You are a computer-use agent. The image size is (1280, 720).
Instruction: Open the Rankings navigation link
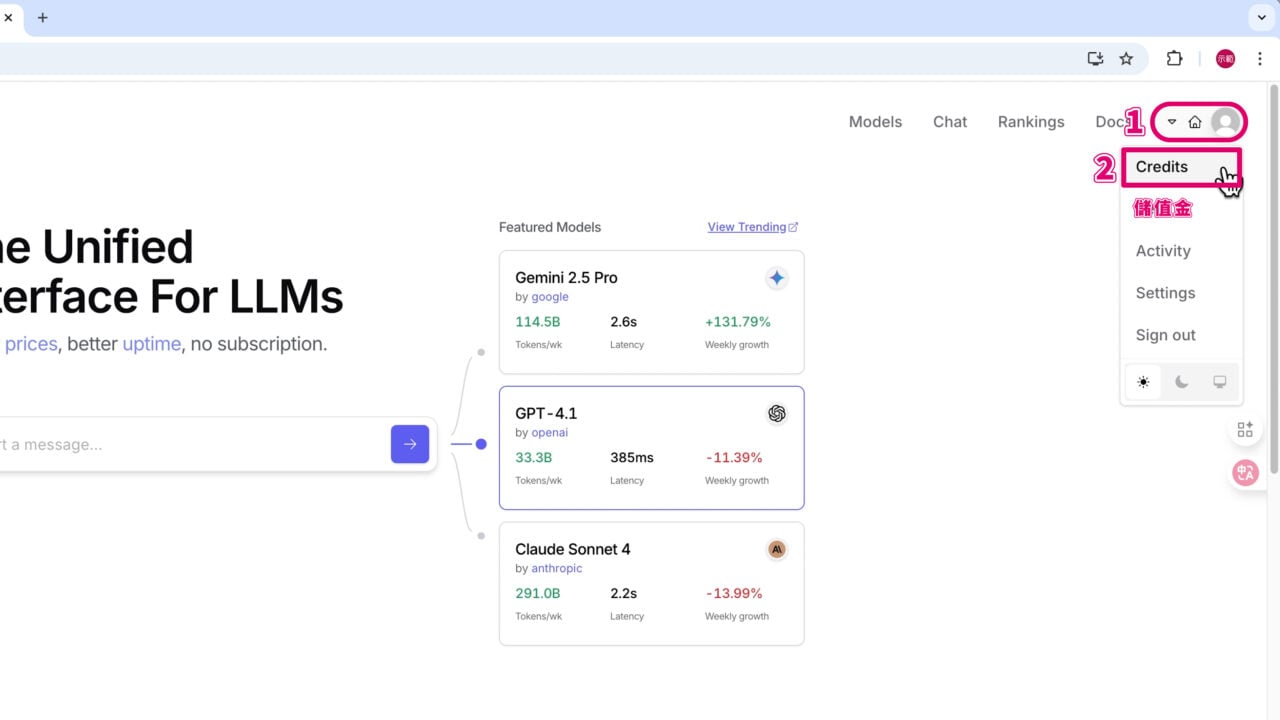[x=1031, y=122]
